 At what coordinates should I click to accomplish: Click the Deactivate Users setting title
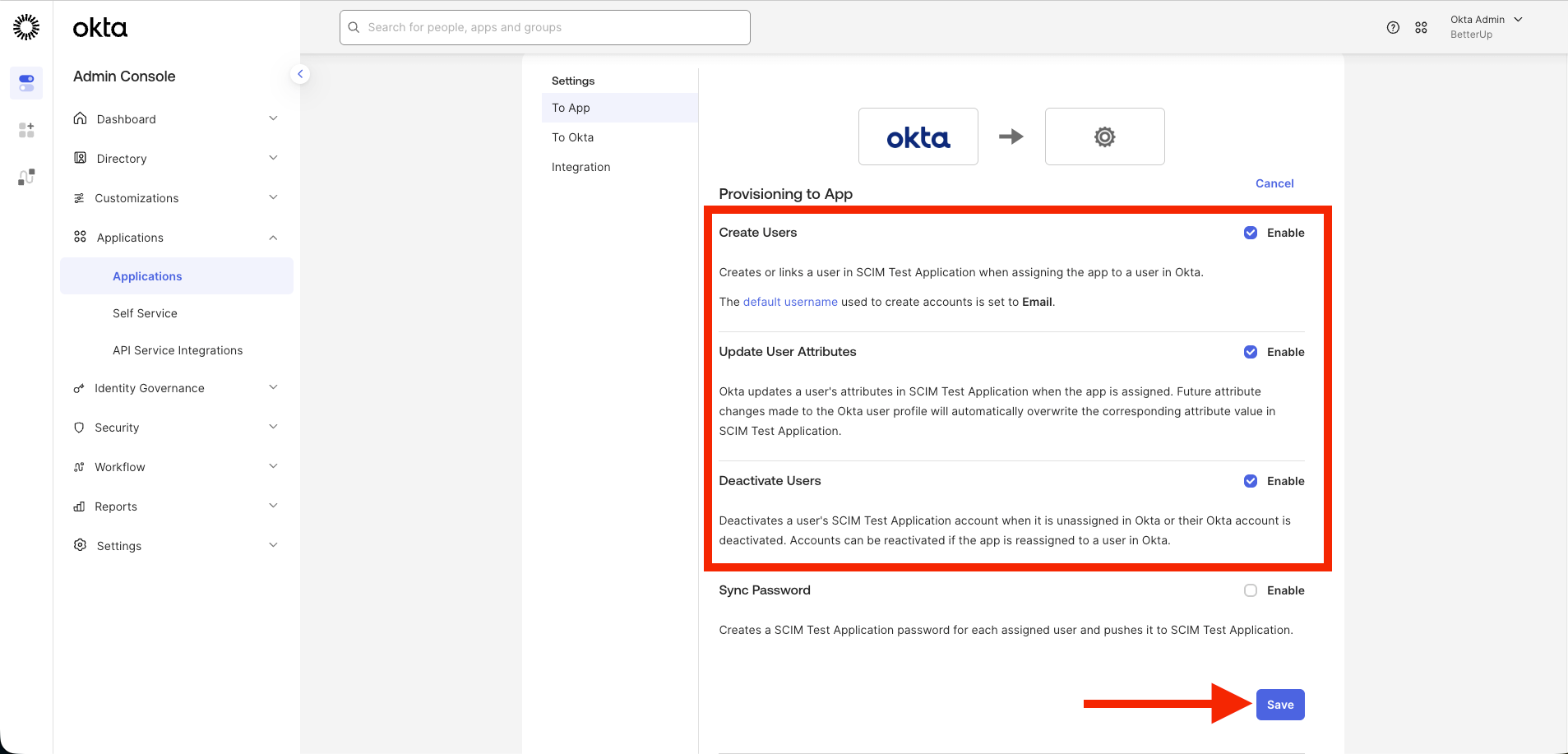pyautogui.click(x=770, y=481)
